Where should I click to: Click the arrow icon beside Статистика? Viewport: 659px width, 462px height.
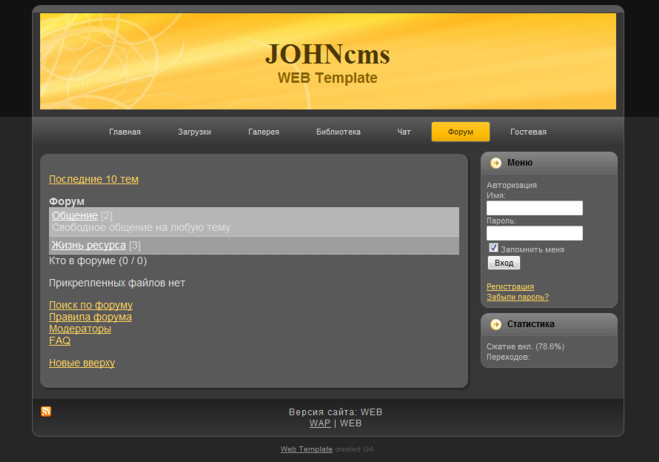pos(495,325)
